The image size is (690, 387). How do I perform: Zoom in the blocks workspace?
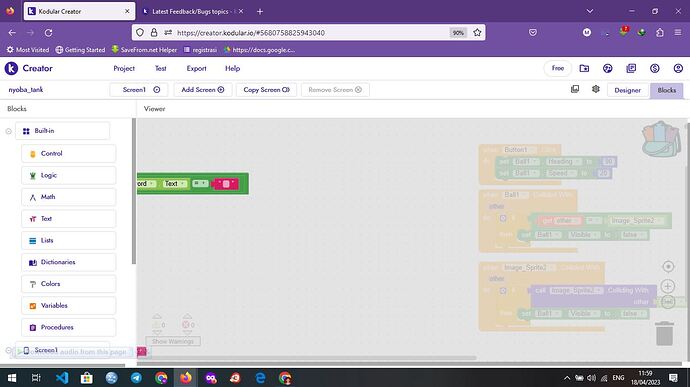[668, 286]
